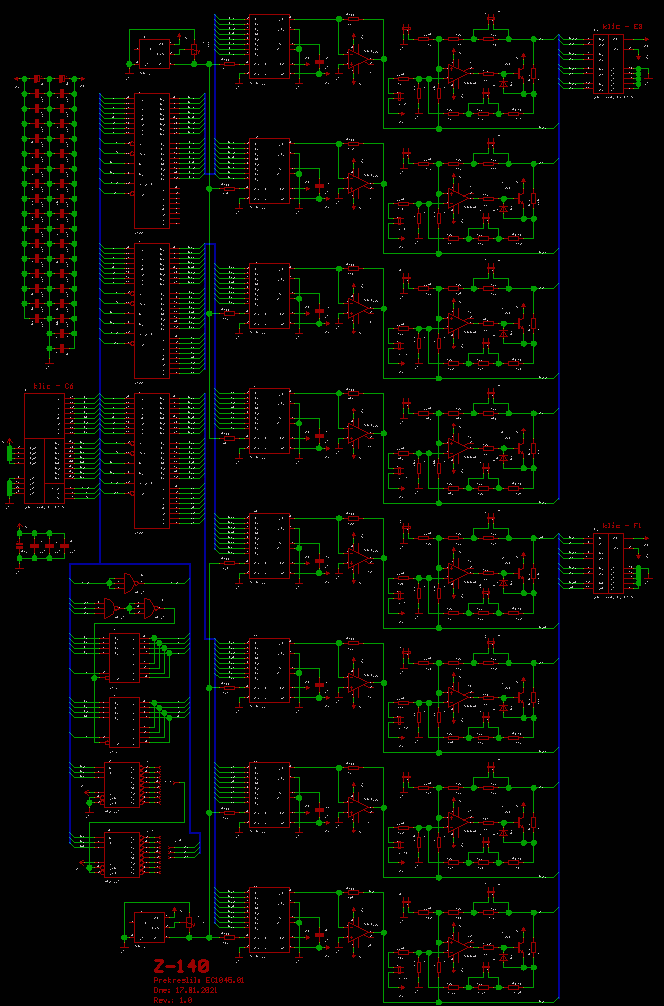Click the Z-140 schematic title text

[181, 967]
